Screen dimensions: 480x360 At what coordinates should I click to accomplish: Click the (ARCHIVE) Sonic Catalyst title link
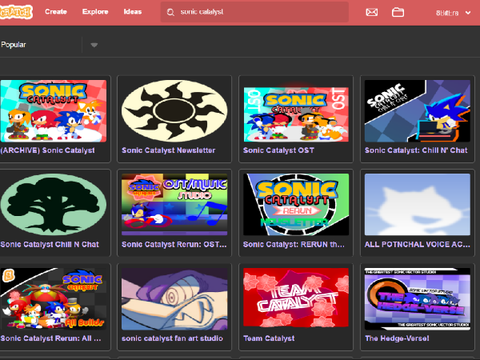click(47, 150)
